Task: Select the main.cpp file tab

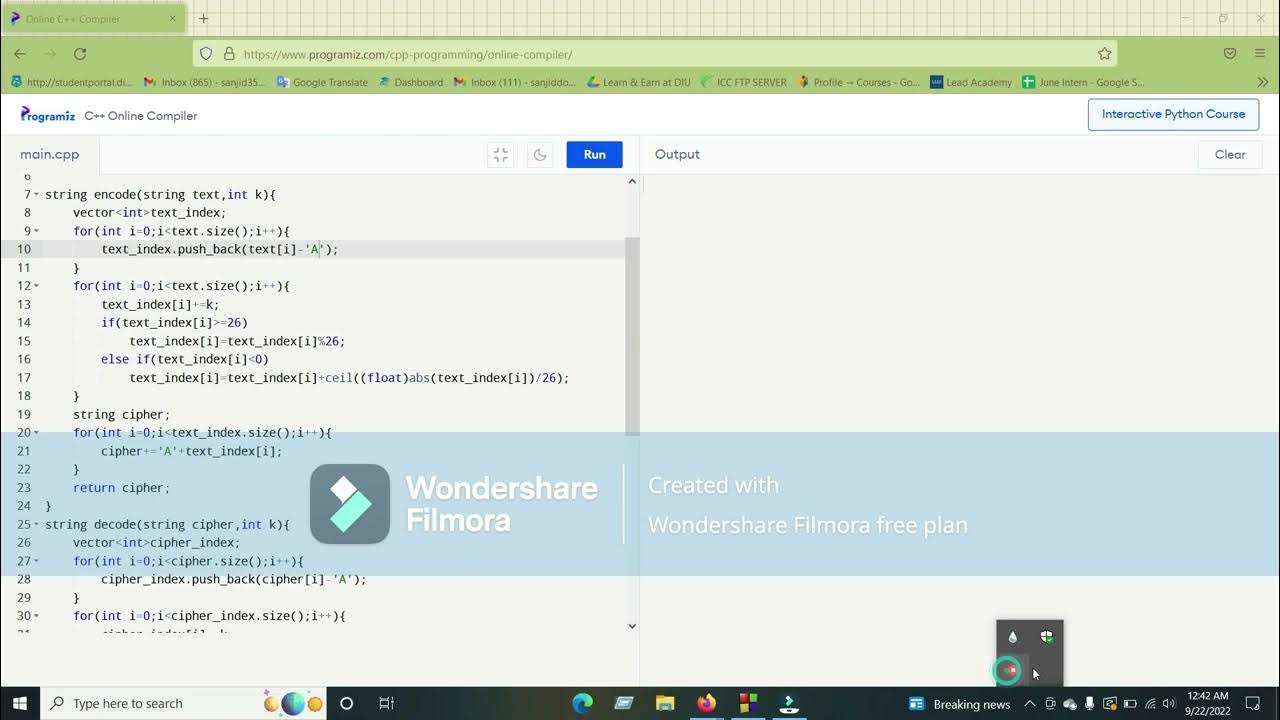Action: coord(50,154)
